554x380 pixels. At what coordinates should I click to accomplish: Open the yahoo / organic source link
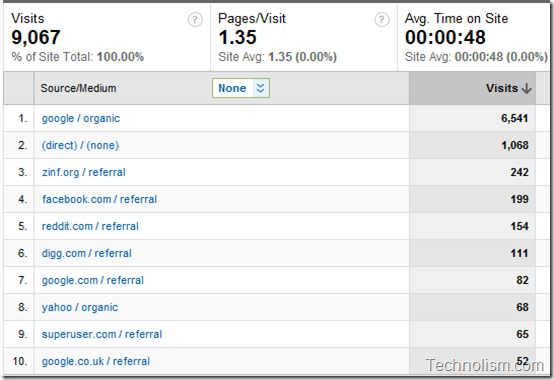coord(80,307)
